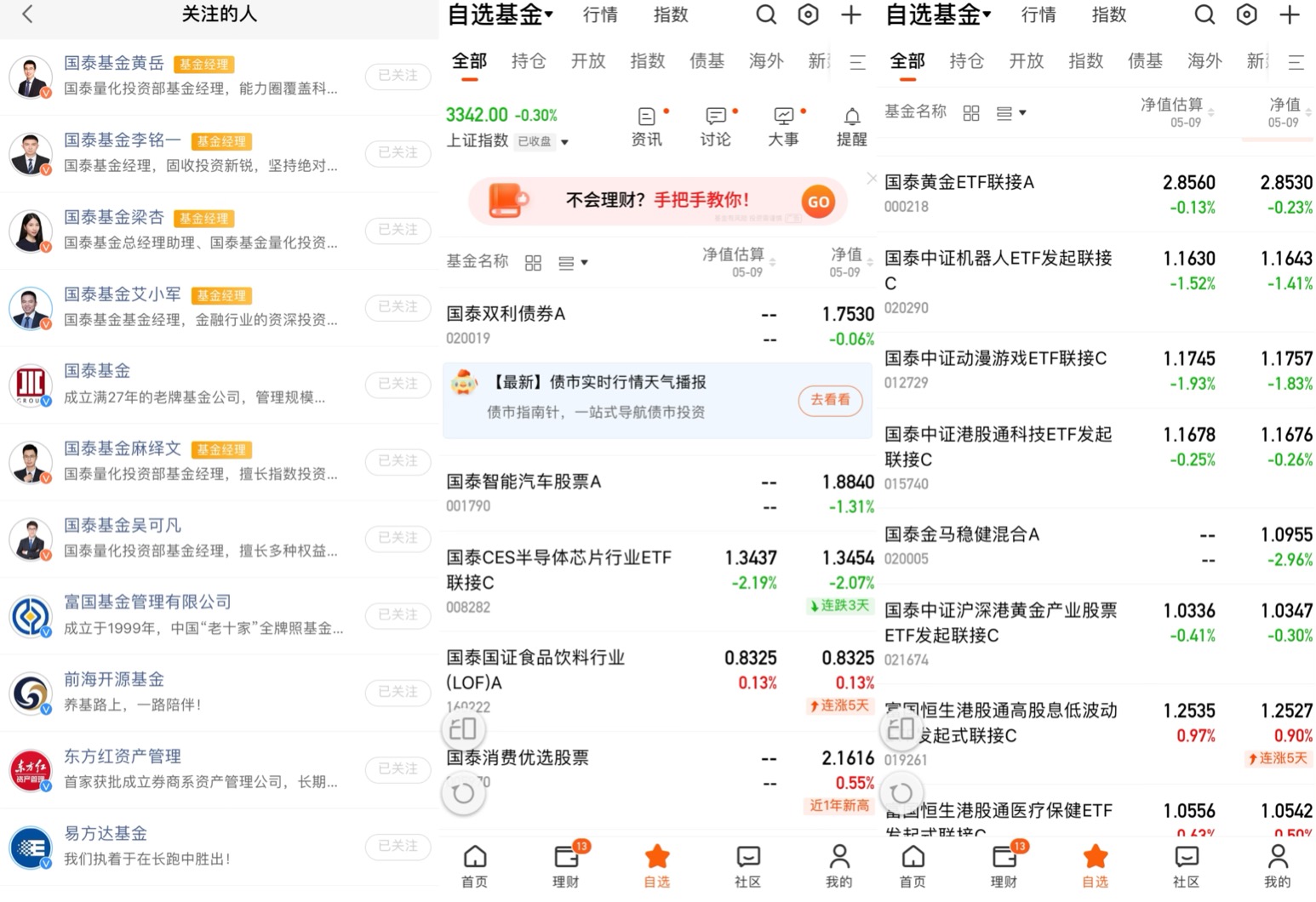Tap floating refresh button in middle screen
1316x902 pixels.
(463, 793)
